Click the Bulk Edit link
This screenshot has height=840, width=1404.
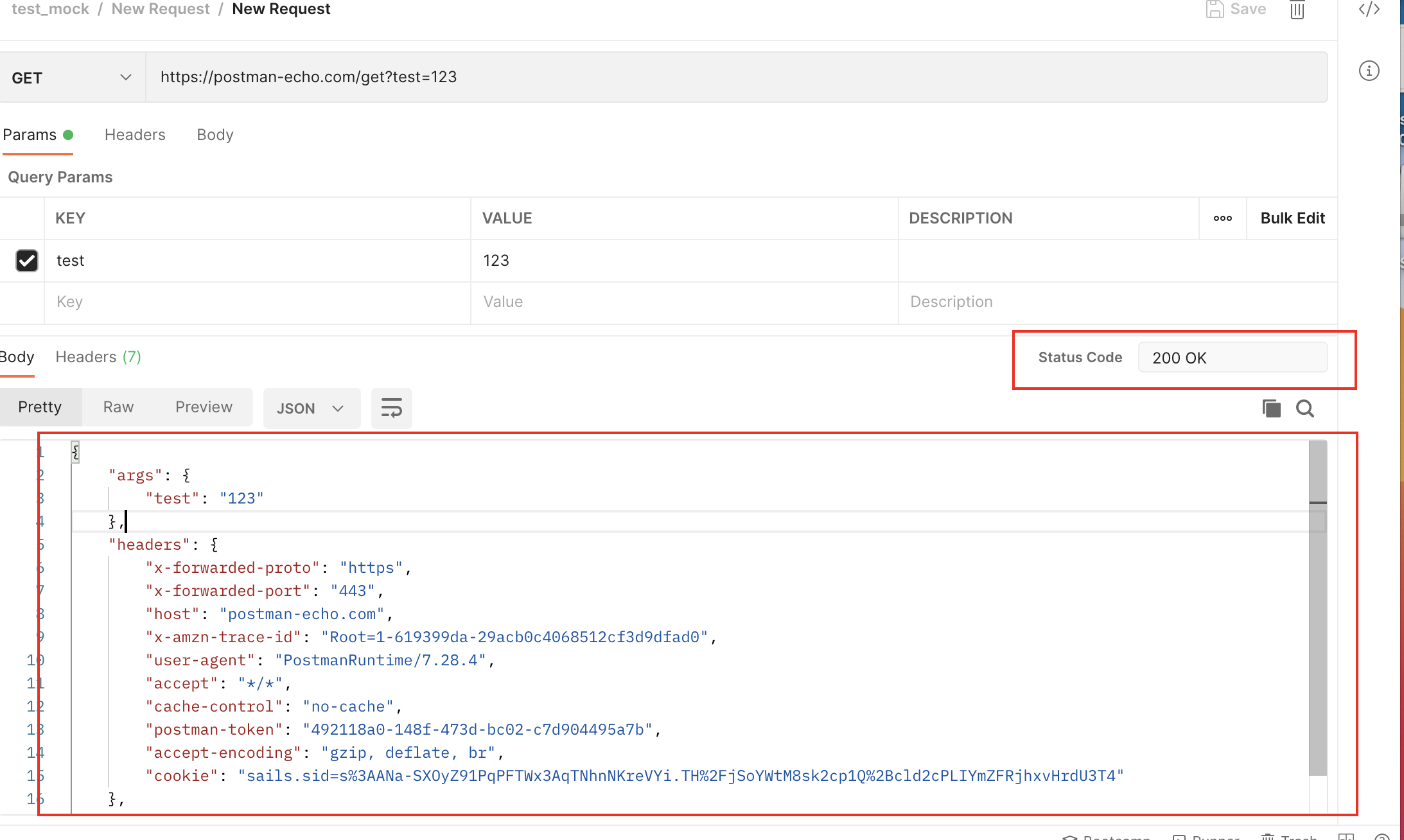(x=1292, y=218)
